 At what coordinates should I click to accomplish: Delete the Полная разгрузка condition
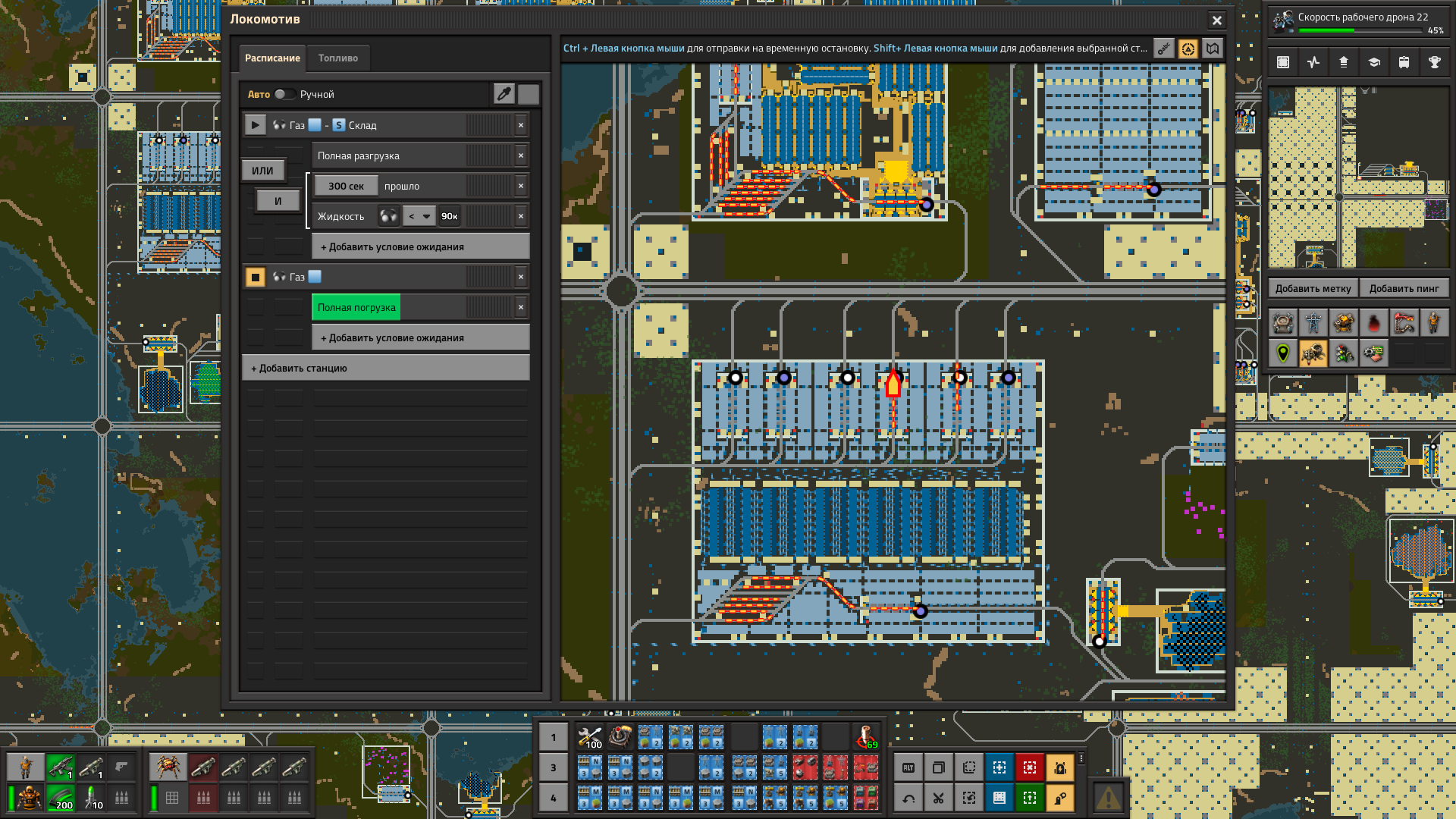(x=521, y=155)
